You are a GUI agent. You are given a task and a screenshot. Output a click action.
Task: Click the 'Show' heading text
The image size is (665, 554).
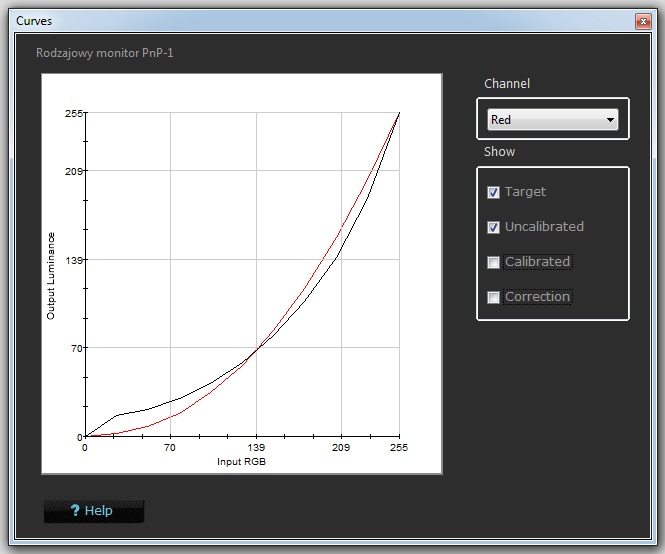tap(500, 151)
